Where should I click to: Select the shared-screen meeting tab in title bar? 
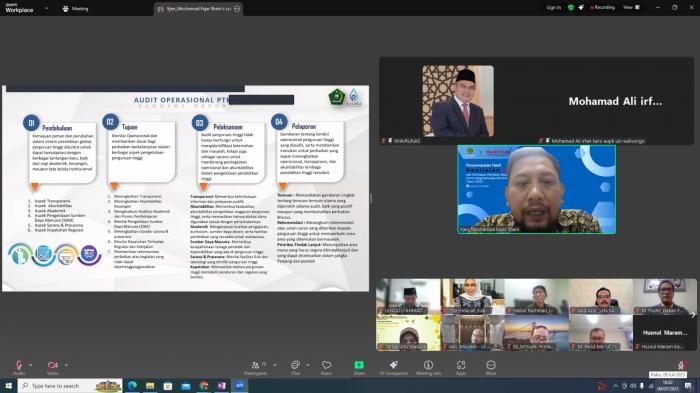[x=199, y=8]
